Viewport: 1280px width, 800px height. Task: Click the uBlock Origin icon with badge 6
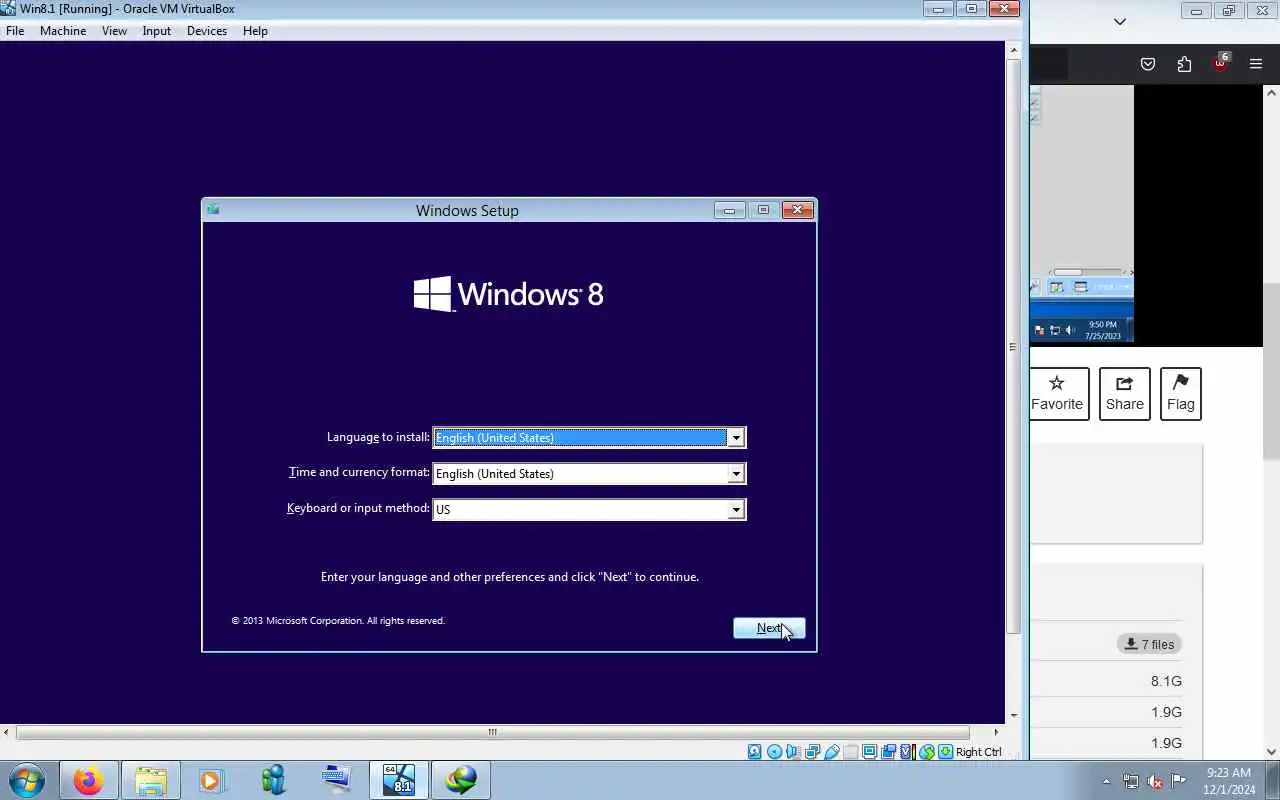coord(1221,63)
